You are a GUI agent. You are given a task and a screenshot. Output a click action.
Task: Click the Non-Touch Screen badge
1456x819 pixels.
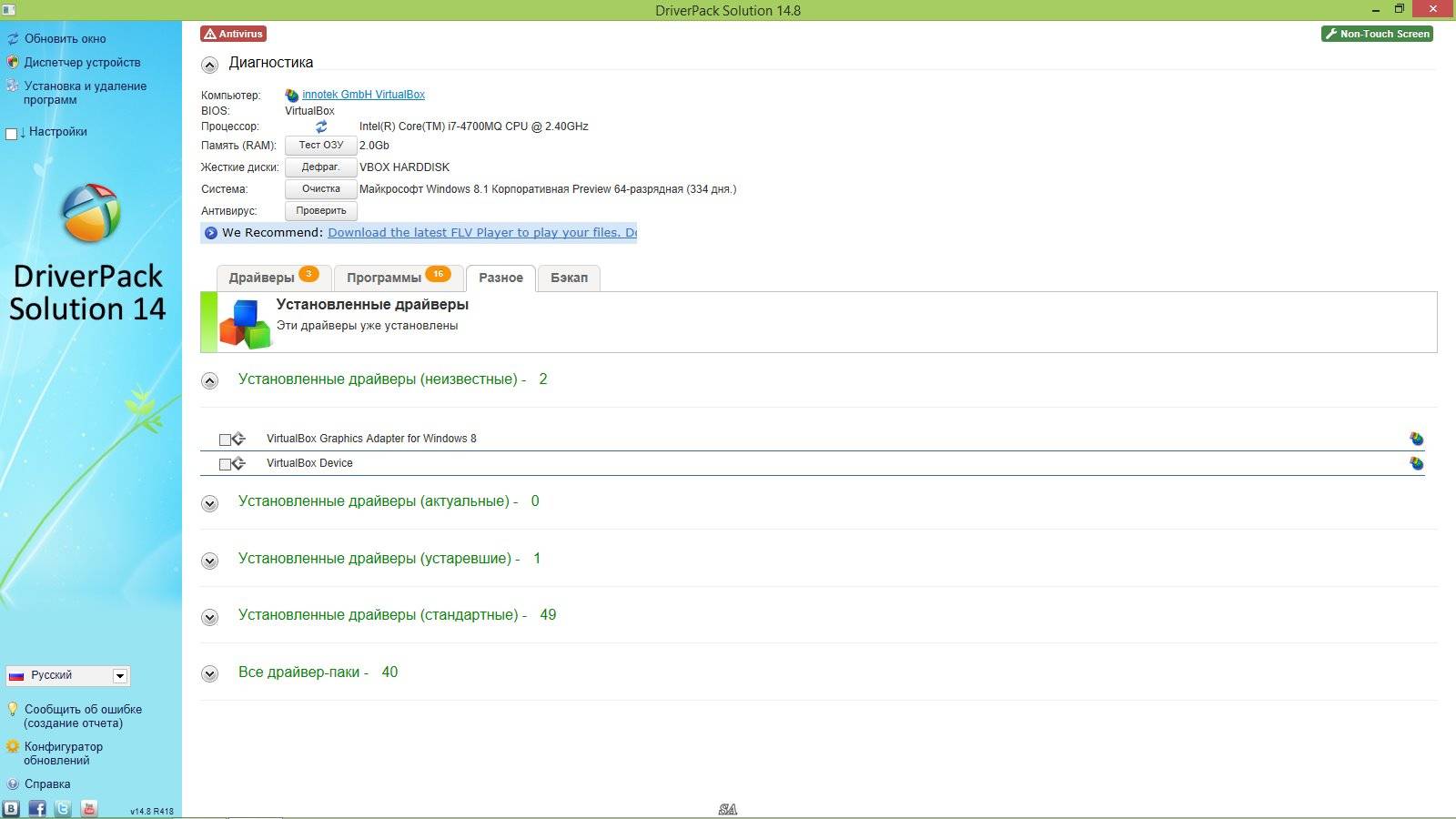(x=1378, y=34)
